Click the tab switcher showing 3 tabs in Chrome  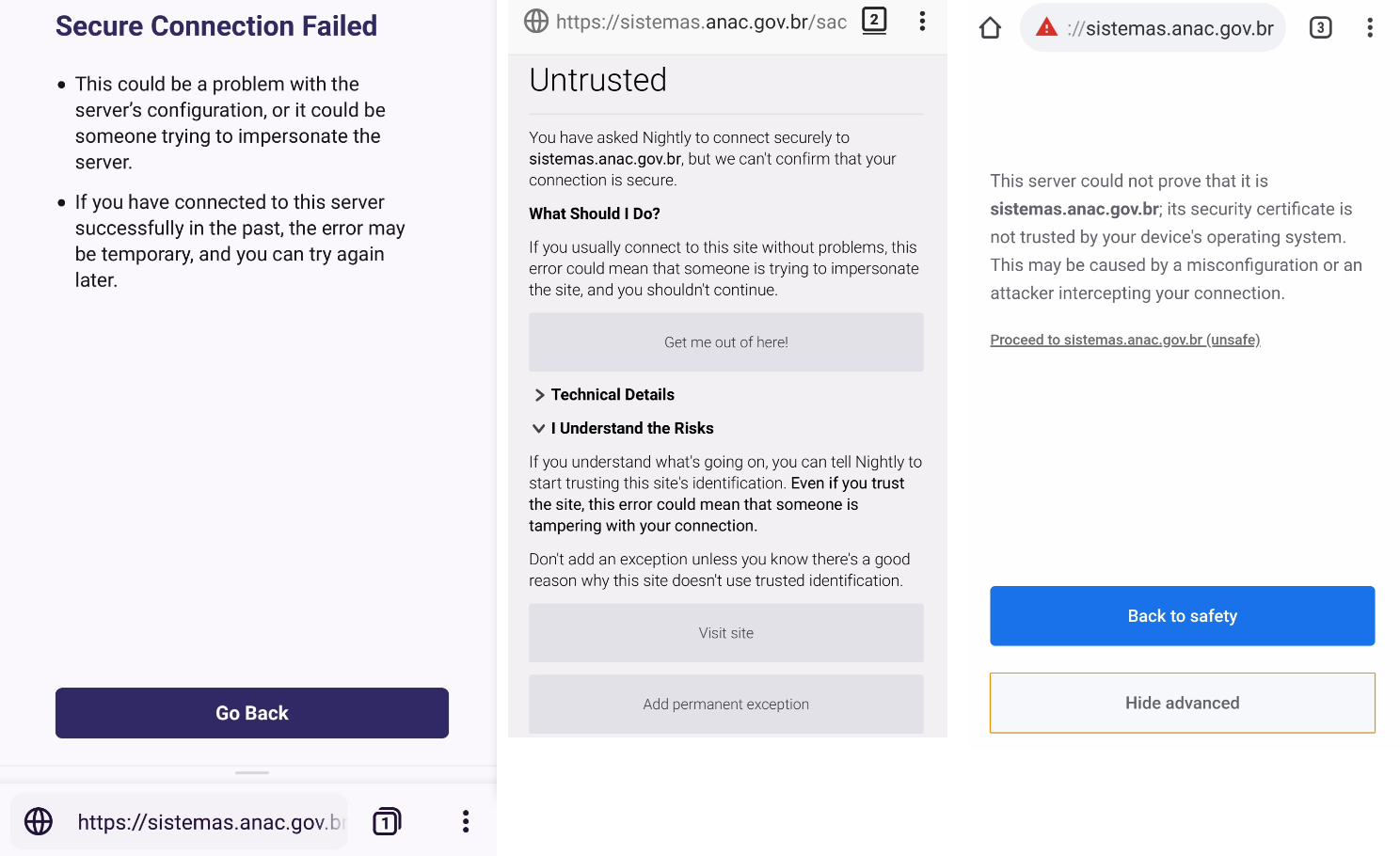(1320, 27)
